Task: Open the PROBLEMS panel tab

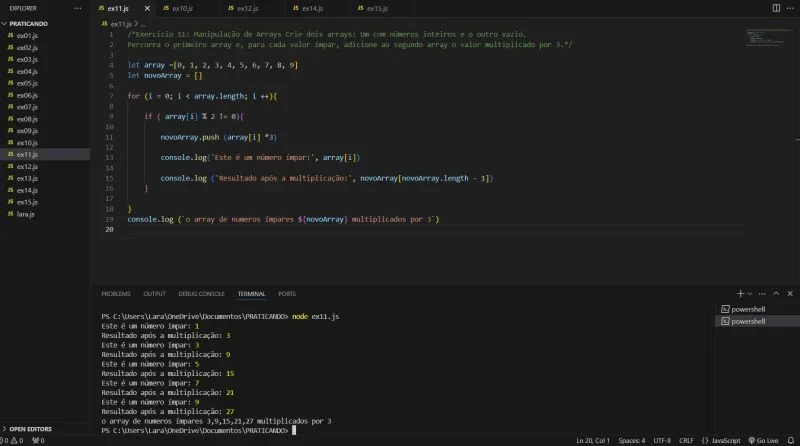Action: (x=116, y=294)
